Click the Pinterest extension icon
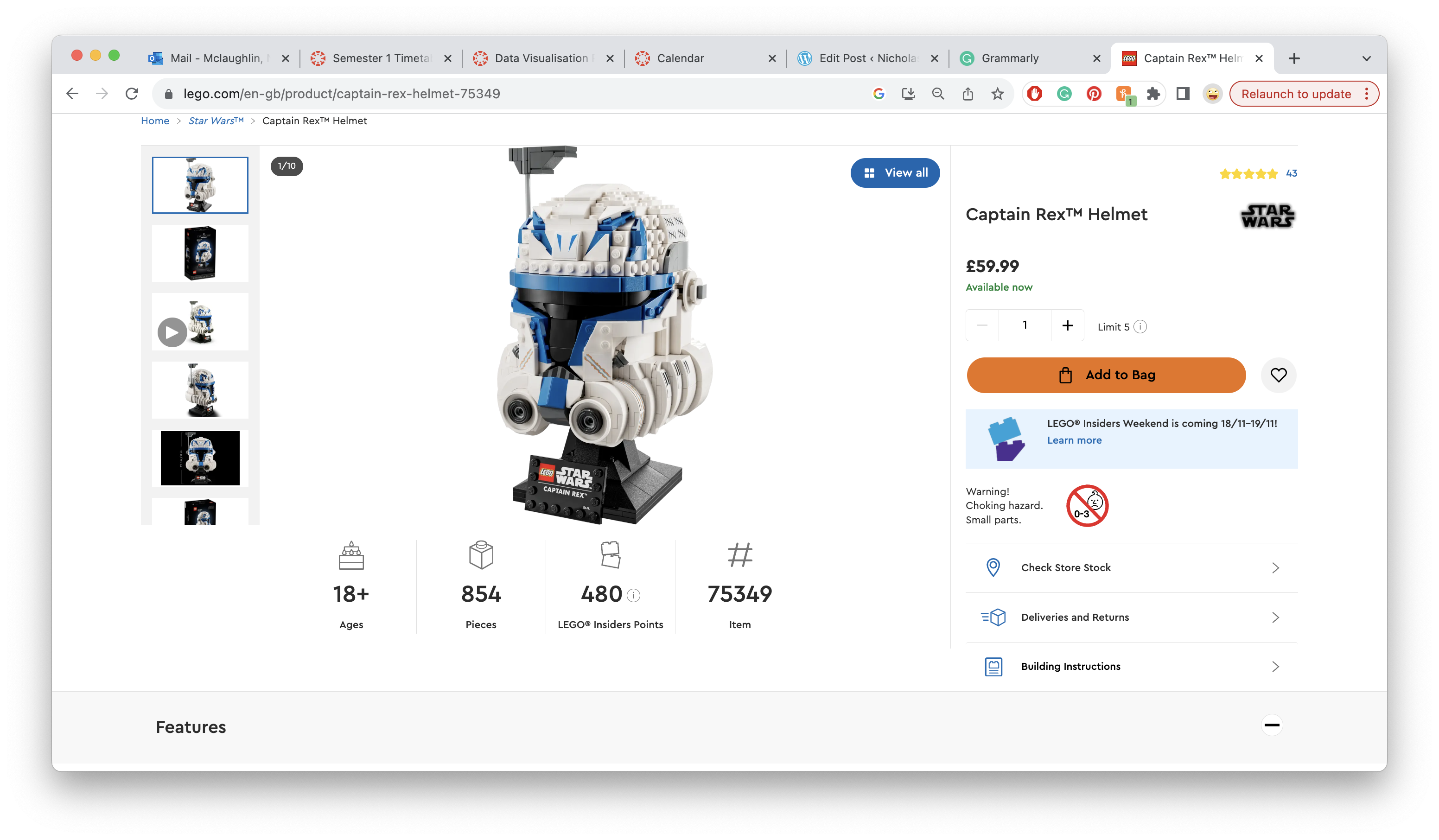Screen dimensions: 1439x840 pyautogui.click(x=1094, y=94)
